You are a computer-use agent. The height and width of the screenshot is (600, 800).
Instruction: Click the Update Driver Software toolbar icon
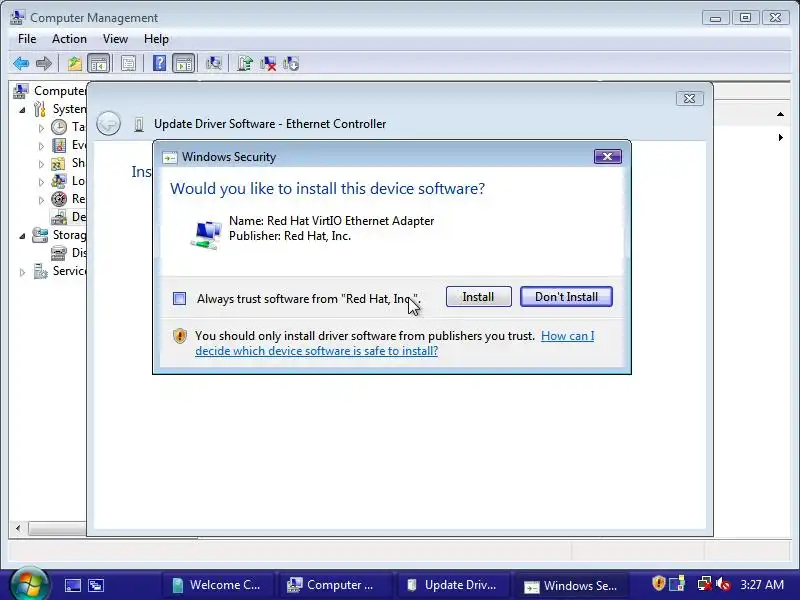tap(245, 64)
